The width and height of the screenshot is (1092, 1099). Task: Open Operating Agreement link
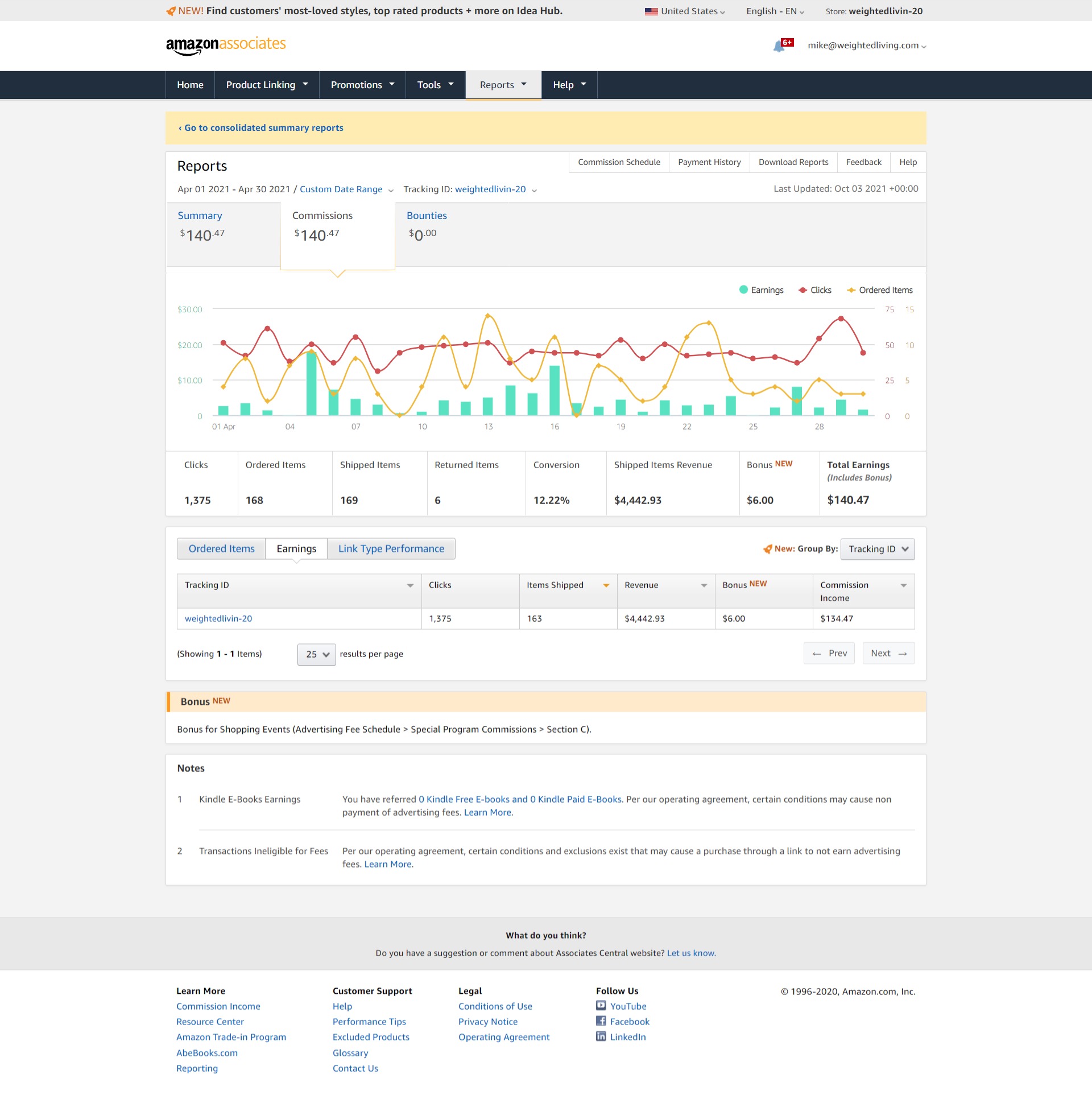tap(504, 1037)
